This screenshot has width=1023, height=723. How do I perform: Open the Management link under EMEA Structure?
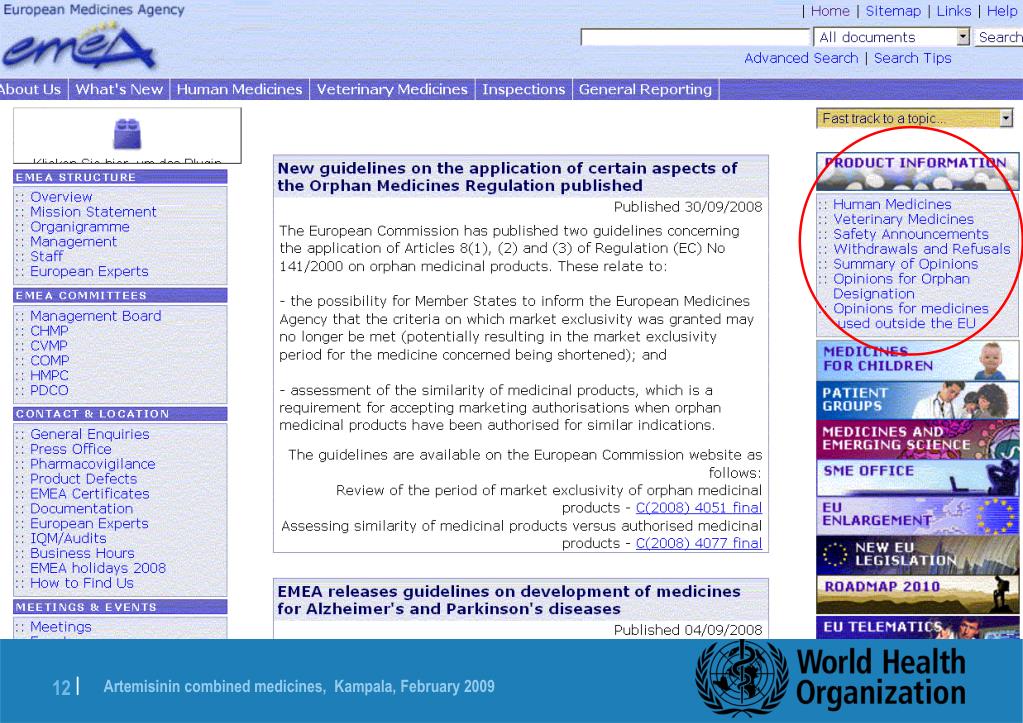point(73,242)
